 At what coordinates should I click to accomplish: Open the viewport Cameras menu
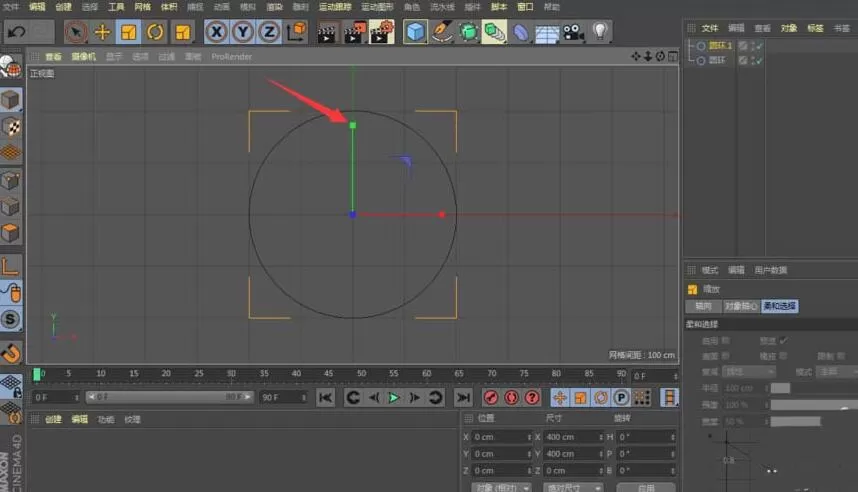[x=83, y=56]
